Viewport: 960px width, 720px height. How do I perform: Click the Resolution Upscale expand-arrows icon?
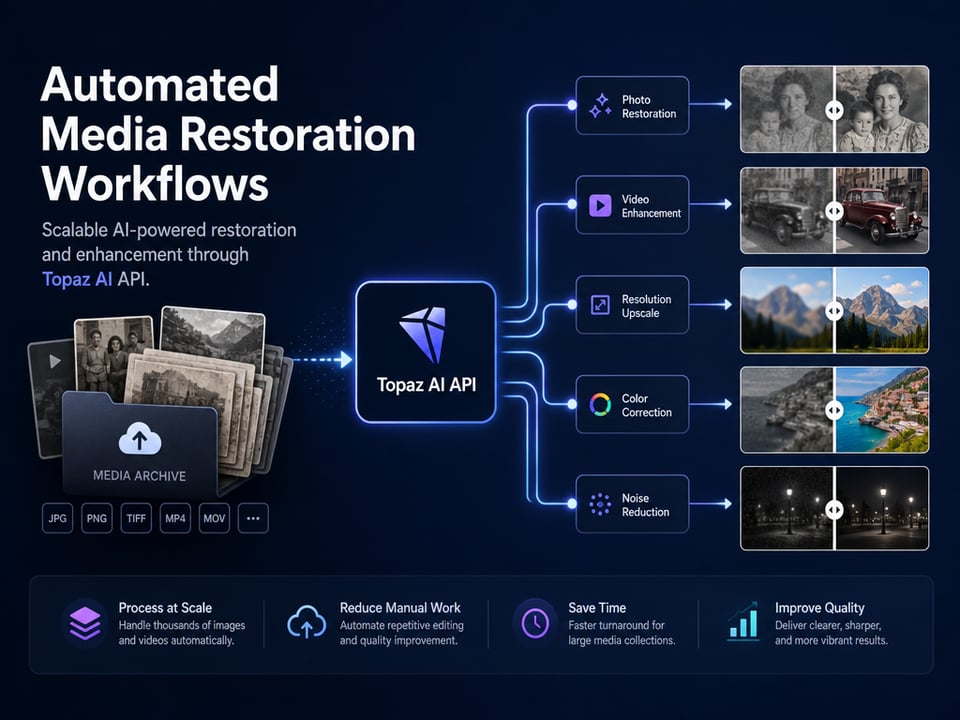600,305
